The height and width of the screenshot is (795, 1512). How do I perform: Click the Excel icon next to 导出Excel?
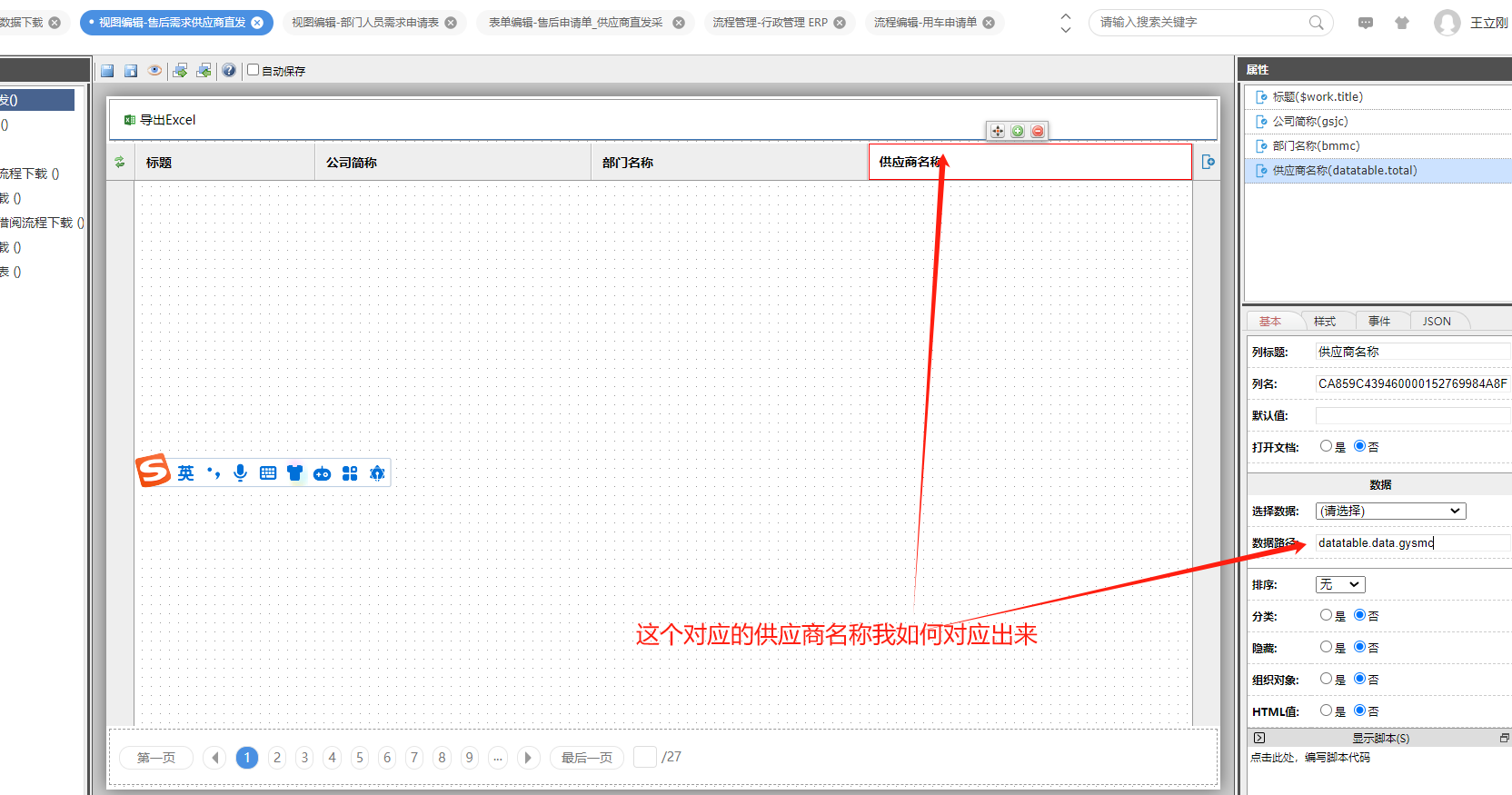click(130, 120)
